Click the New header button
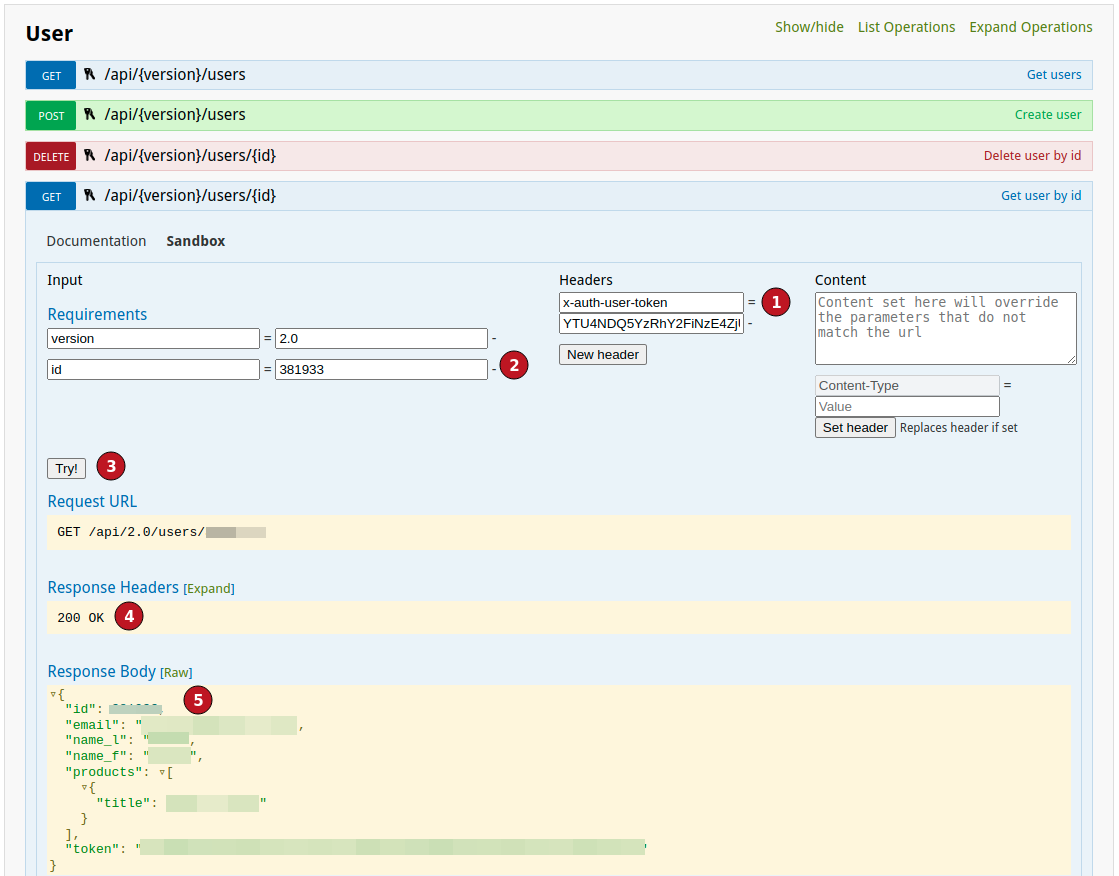The width and height of the screenshot is (1119, 876). [x=603, y=354]
